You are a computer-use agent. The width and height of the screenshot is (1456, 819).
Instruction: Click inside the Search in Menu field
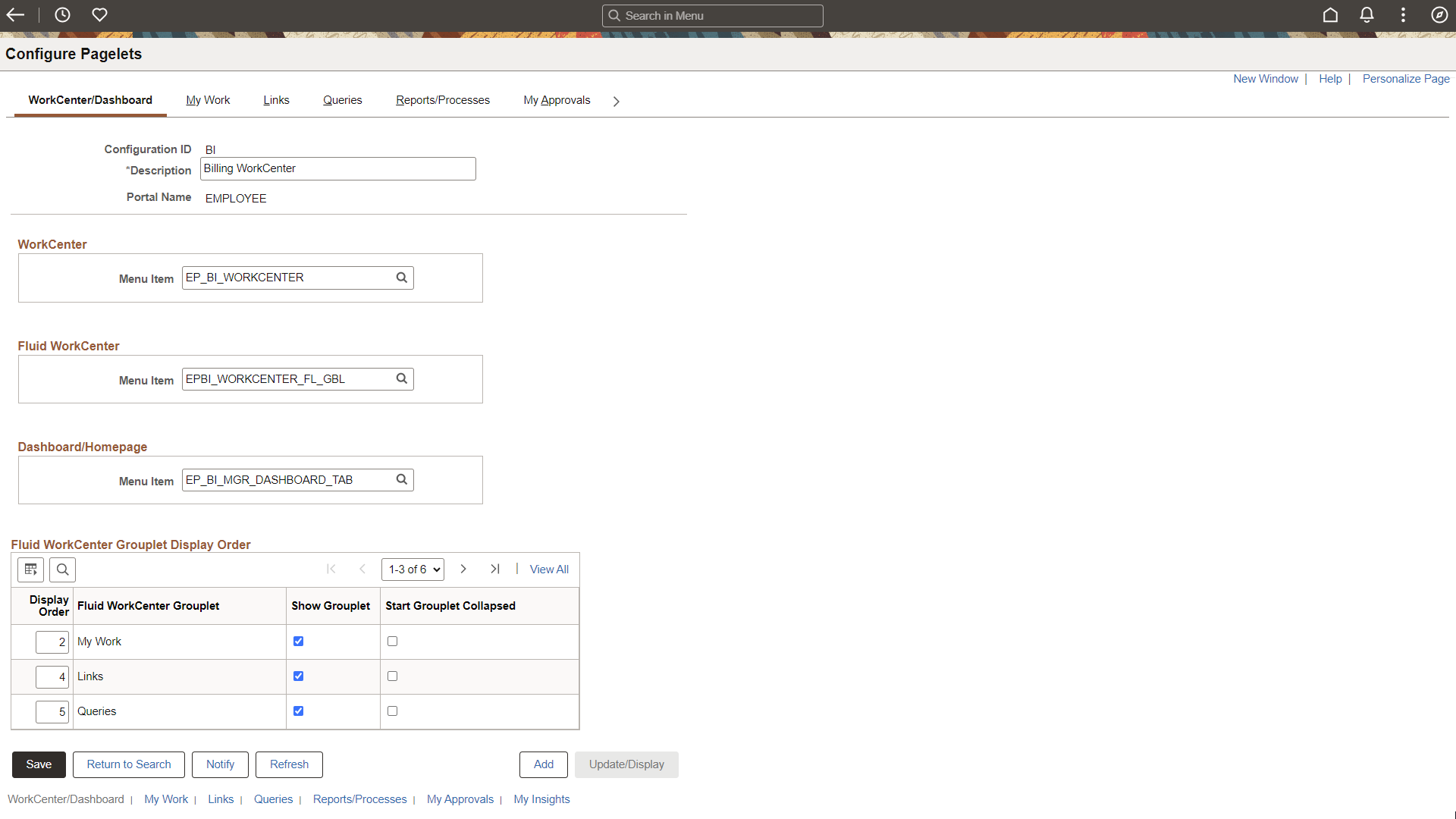pos(711,15)
